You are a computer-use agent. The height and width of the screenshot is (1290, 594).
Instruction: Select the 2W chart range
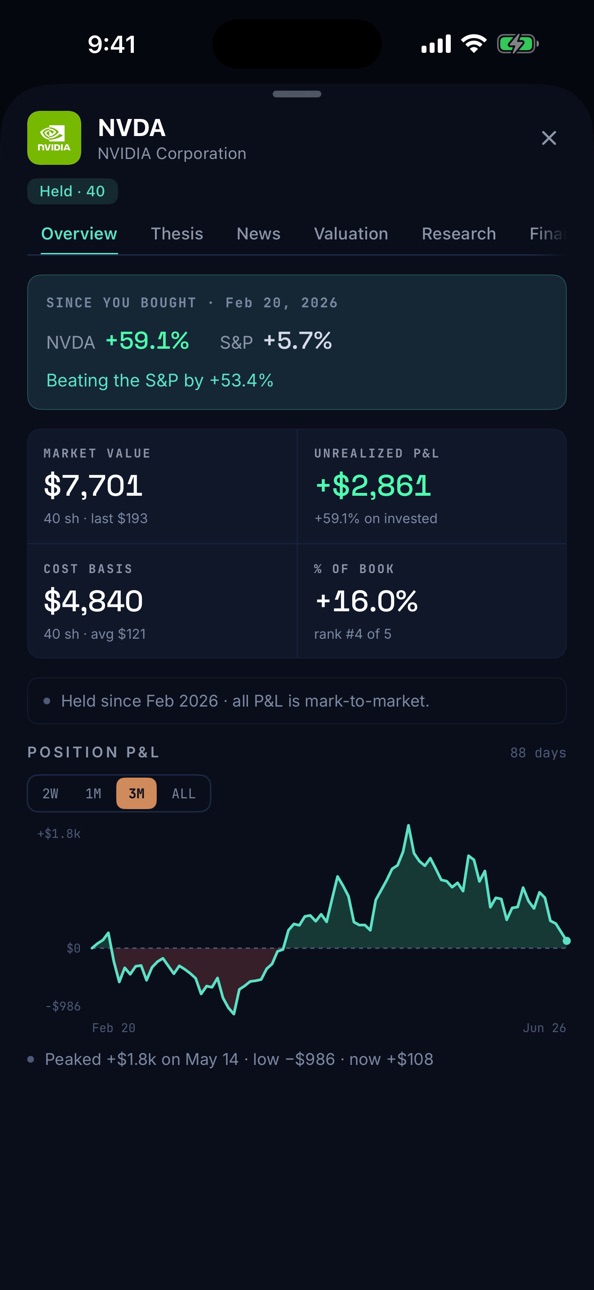[x=50, y=793]
